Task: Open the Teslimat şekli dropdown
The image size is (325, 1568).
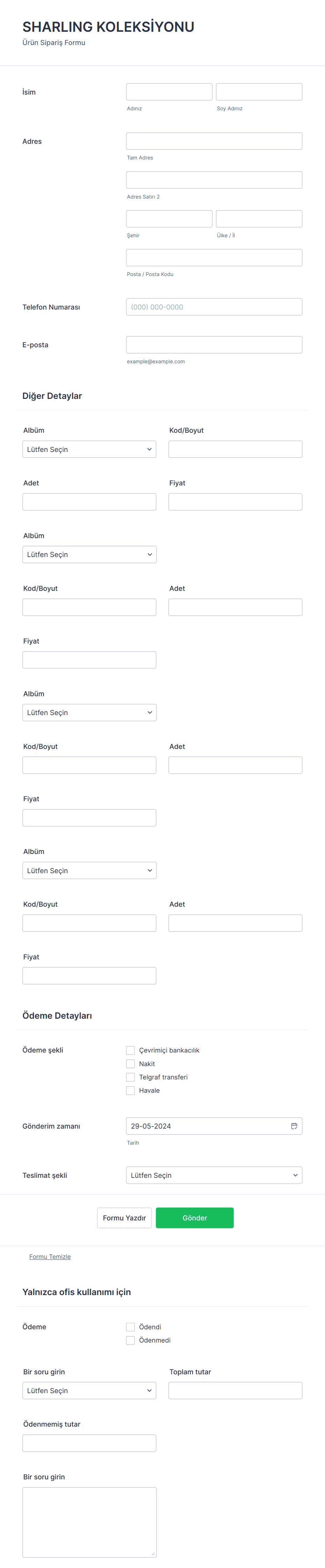Action: [x=214, y=1175]
